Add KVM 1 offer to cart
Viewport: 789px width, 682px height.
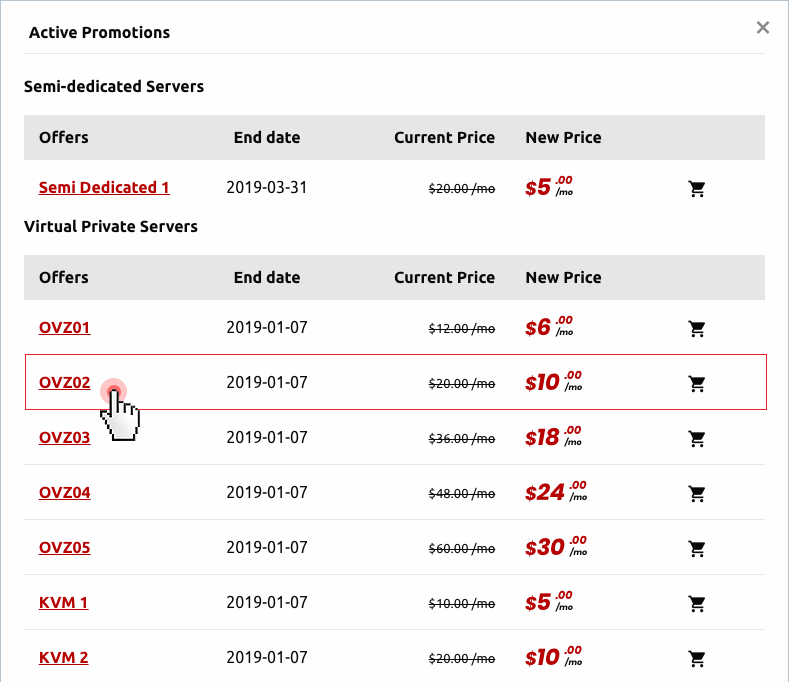[697, 603]
